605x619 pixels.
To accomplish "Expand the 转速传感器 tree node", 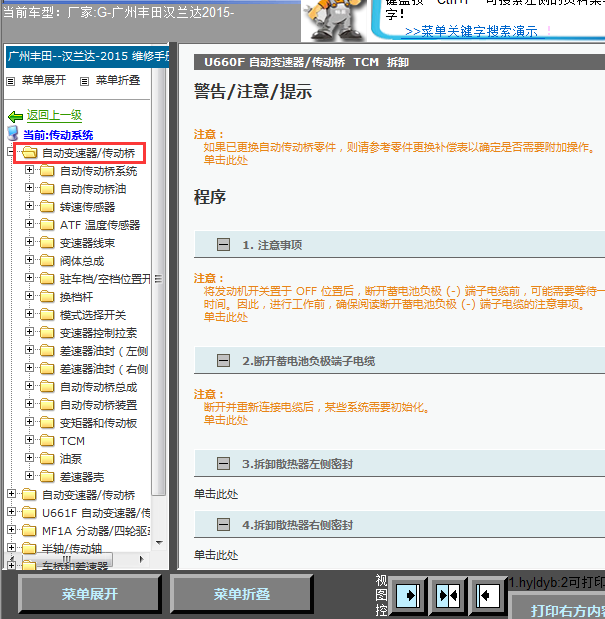I will (x=29, y=206).
